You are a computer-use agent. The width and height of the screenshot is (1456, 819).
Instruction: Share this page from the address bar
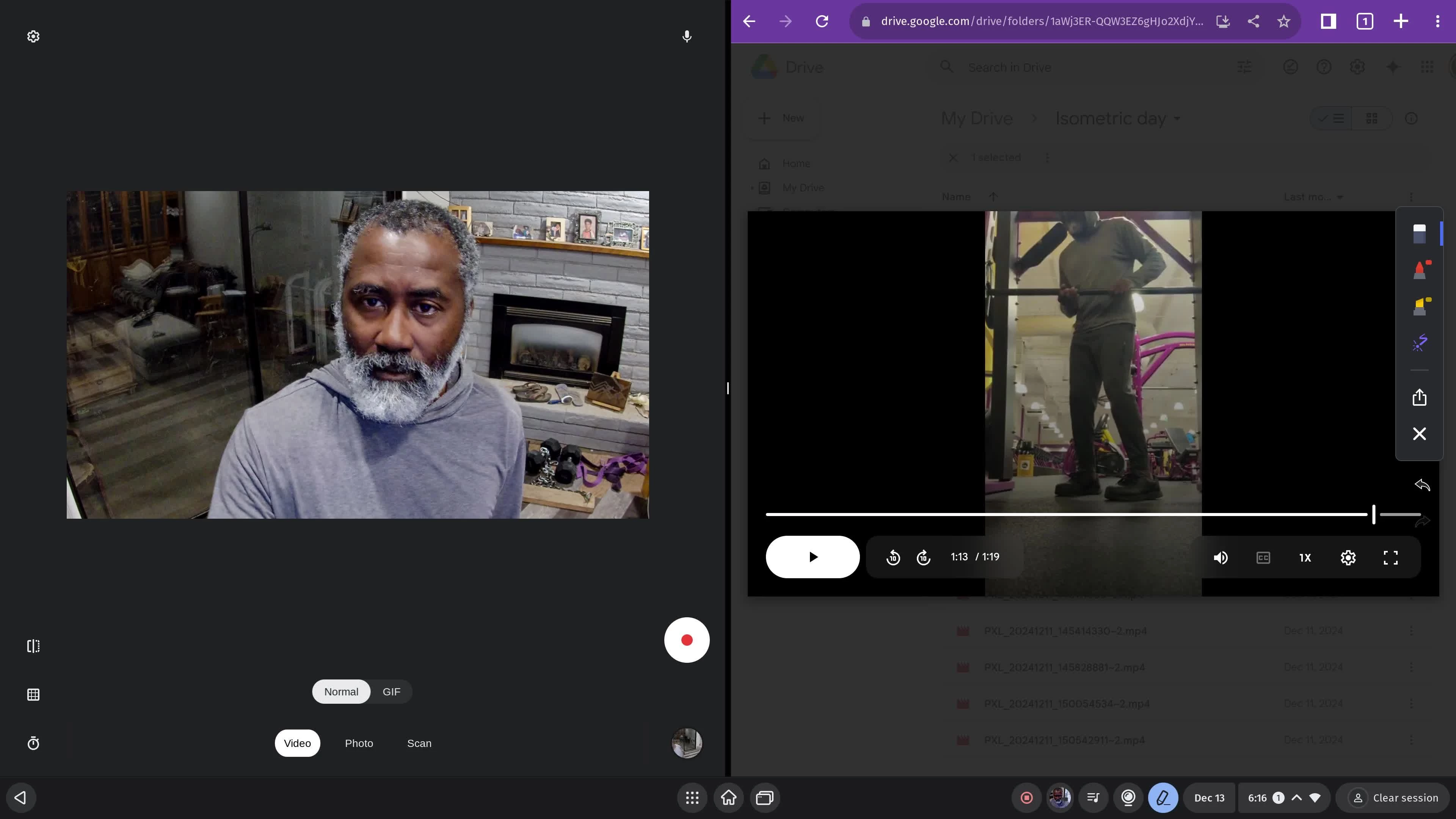click(1253, 22)
